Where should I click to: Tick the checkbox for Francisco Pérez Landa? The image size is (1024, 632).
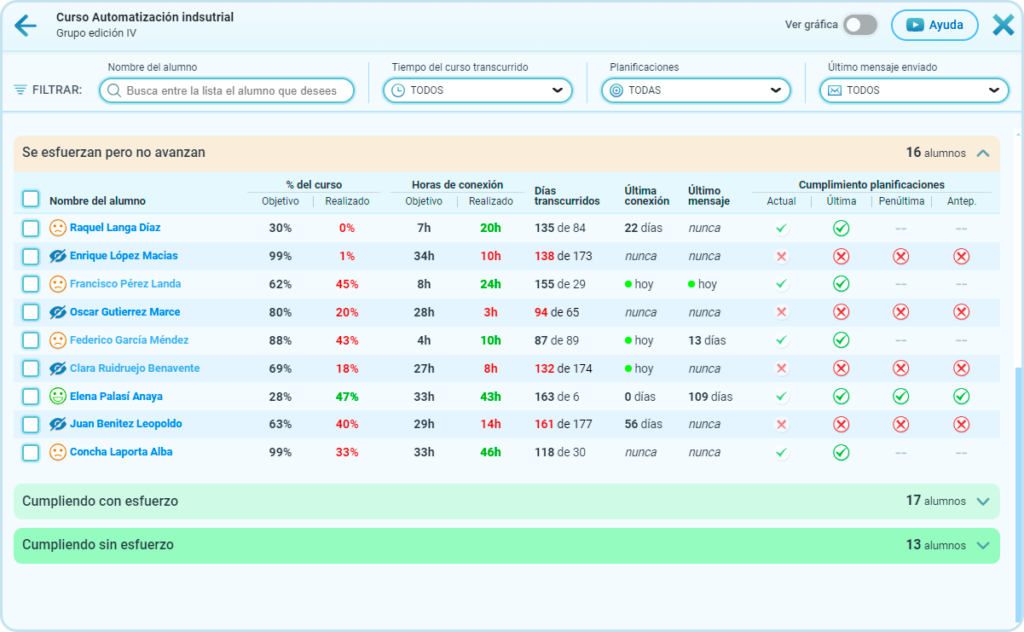pyautogui.click(x=31, y=284)
